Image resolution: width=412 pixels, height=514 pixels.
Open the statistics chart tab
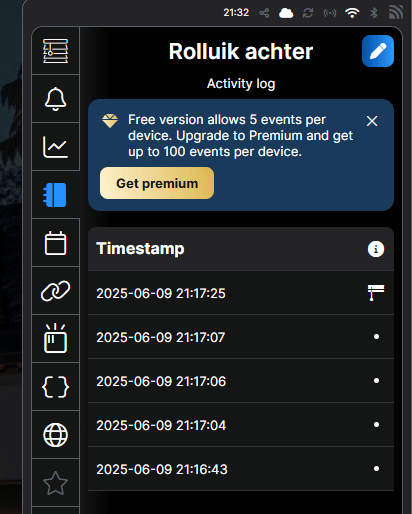[55, 147]
